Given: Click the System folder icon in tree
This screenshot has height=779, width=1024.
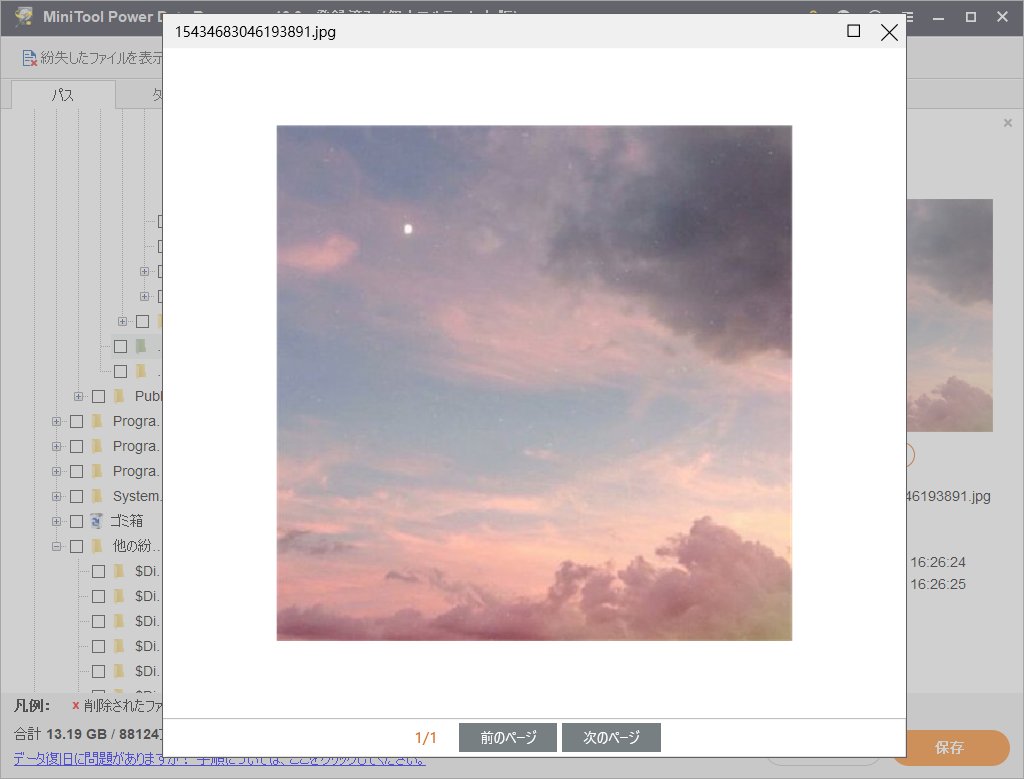Looking at the screenshot, I should tap(97, 496).
